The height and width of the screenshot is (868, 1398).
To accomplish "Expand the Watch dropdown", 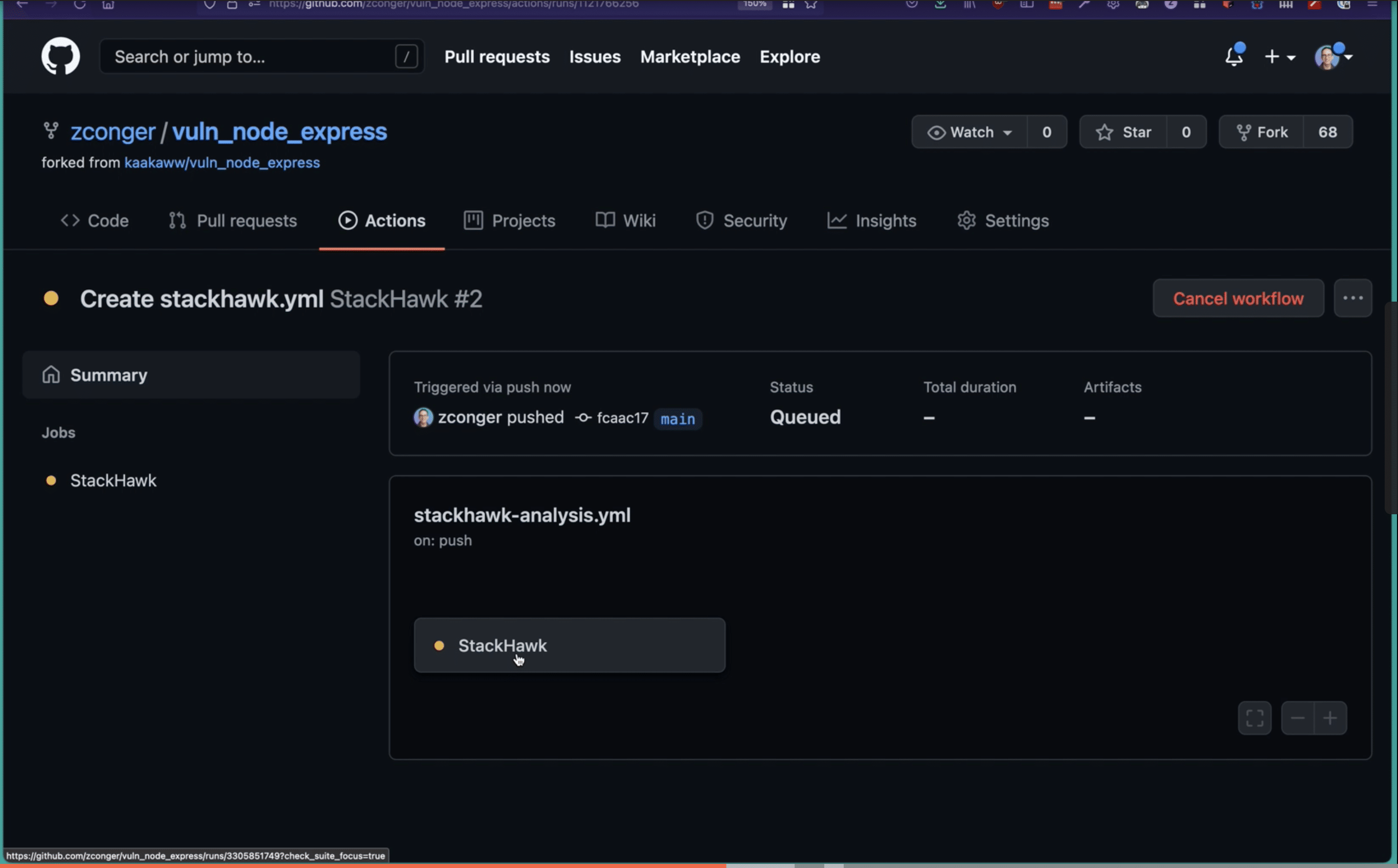I will (969, 132).
